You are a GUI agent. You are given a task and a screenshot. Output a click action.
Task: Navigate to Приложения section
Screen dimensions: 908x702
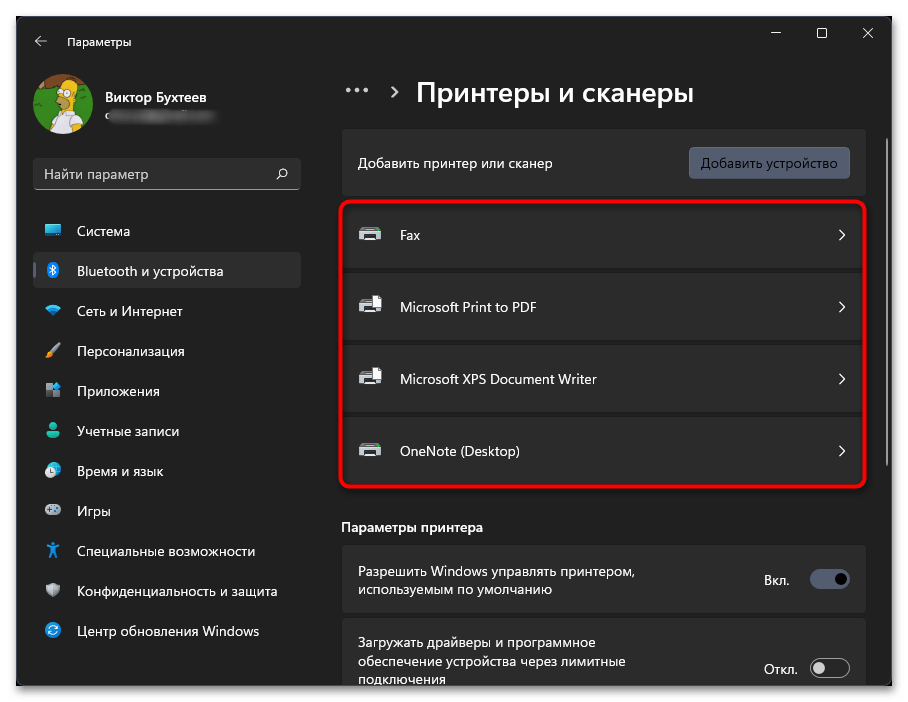click(167, 391)
